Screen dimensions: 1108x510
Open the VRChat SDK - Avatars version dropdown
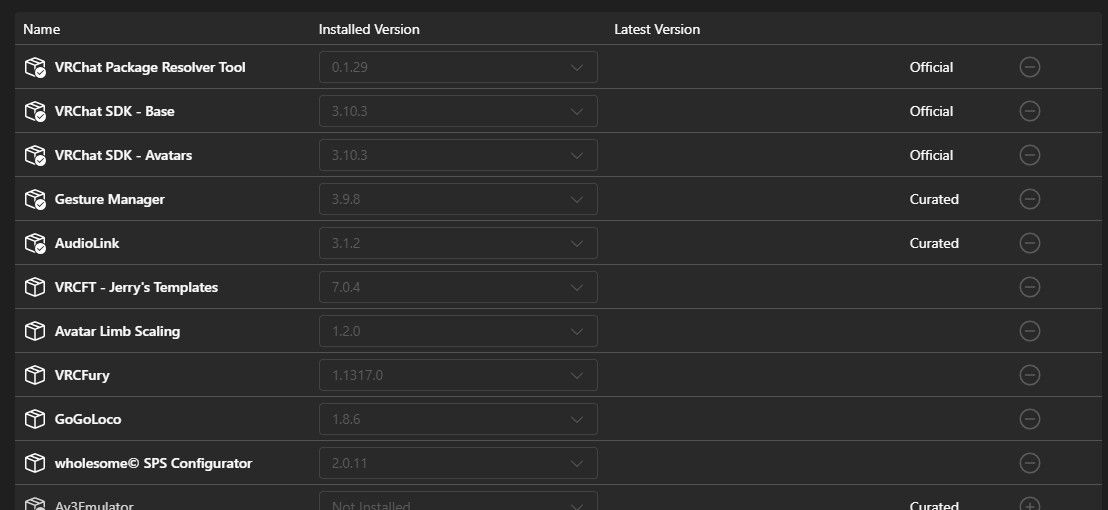pyautogui.click(x=458, y=155)
